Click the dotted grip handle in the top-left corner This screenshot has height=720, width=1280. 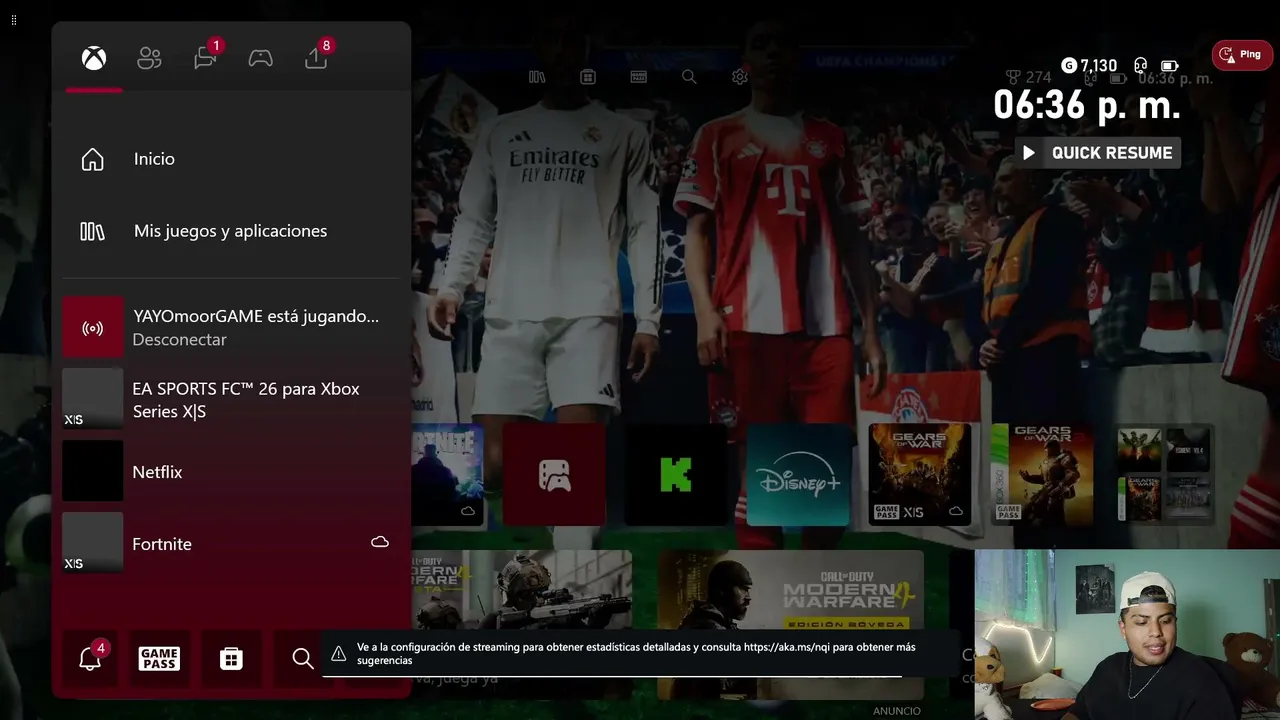click(x=13, y=20)
